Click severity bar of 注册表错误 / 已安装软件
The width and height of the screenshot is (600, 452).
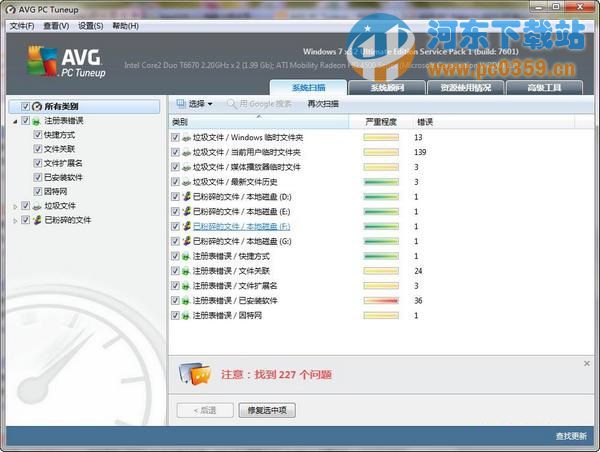point(381,301)
